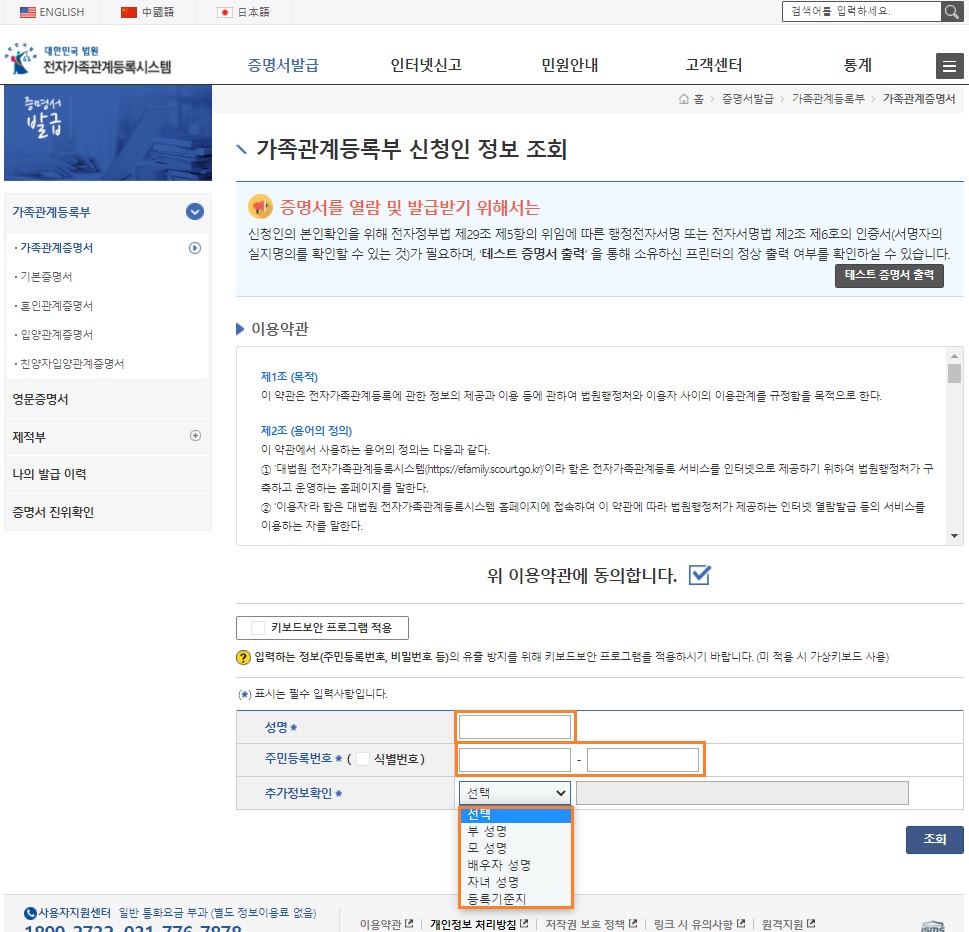Viewport: 969px width, 932px height.
Task: Open 입양관계증명서 sidebar link
Action: (57, 335)
